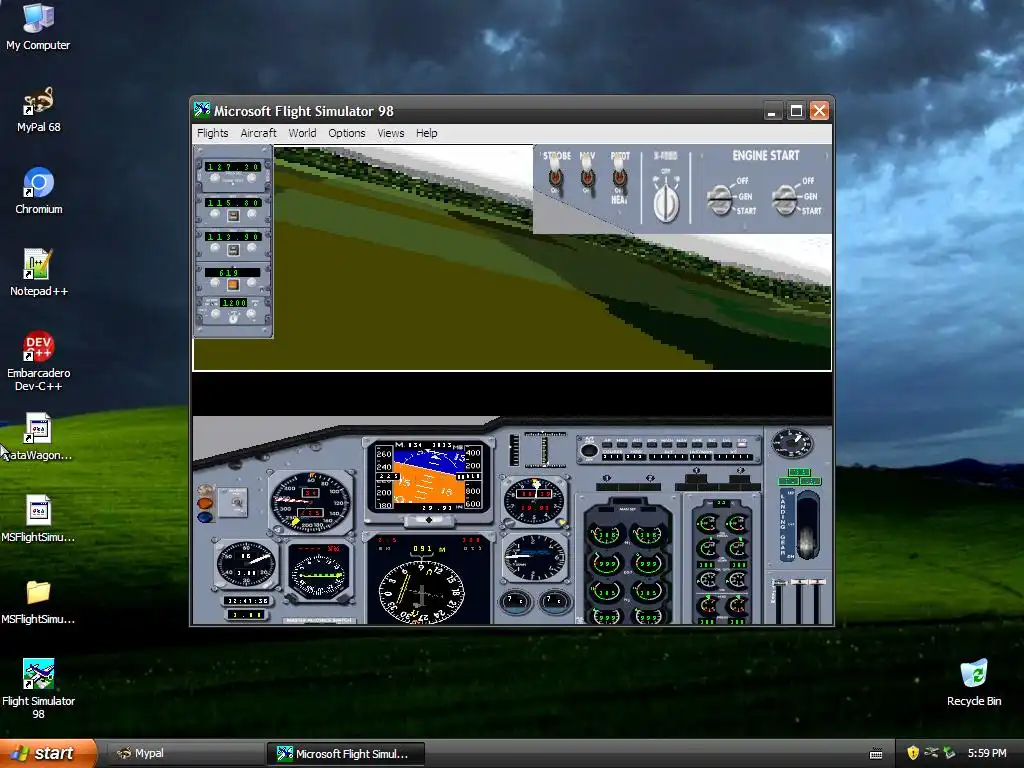This screenshot has height=768, width=1024.
Task: Open the World menu
Action: click(x=302, y=133)
